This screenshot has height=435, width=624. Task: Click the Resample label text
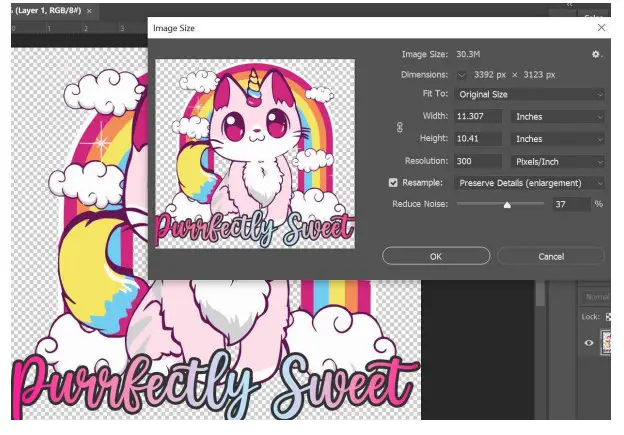pyautogui.click(x=422, y=183)
